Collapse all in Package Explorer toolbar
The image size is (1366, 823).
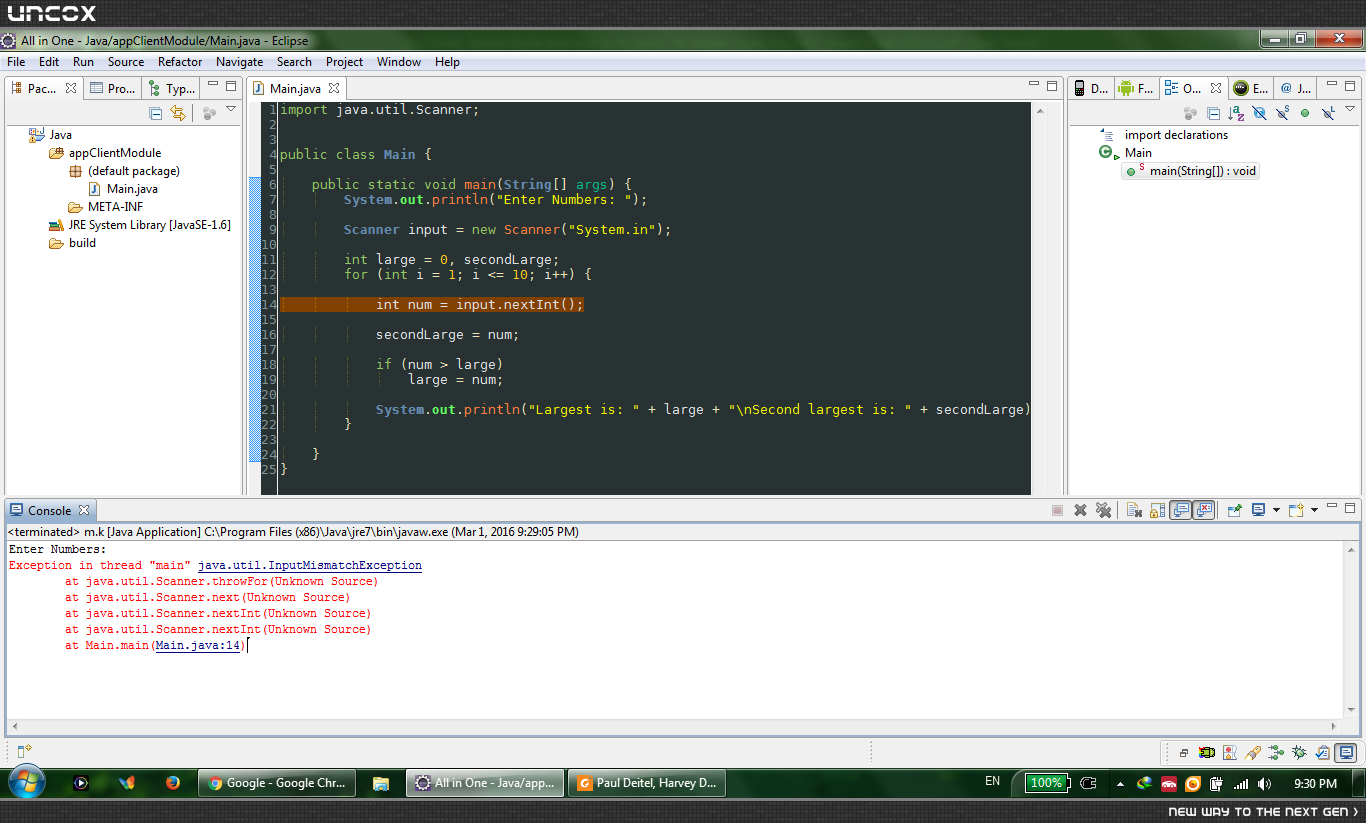click(156, 113)
